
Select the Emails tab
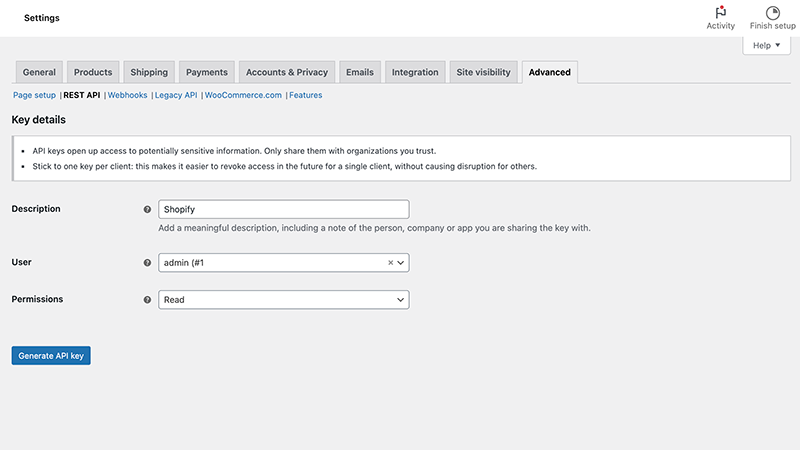pos(360,72)
